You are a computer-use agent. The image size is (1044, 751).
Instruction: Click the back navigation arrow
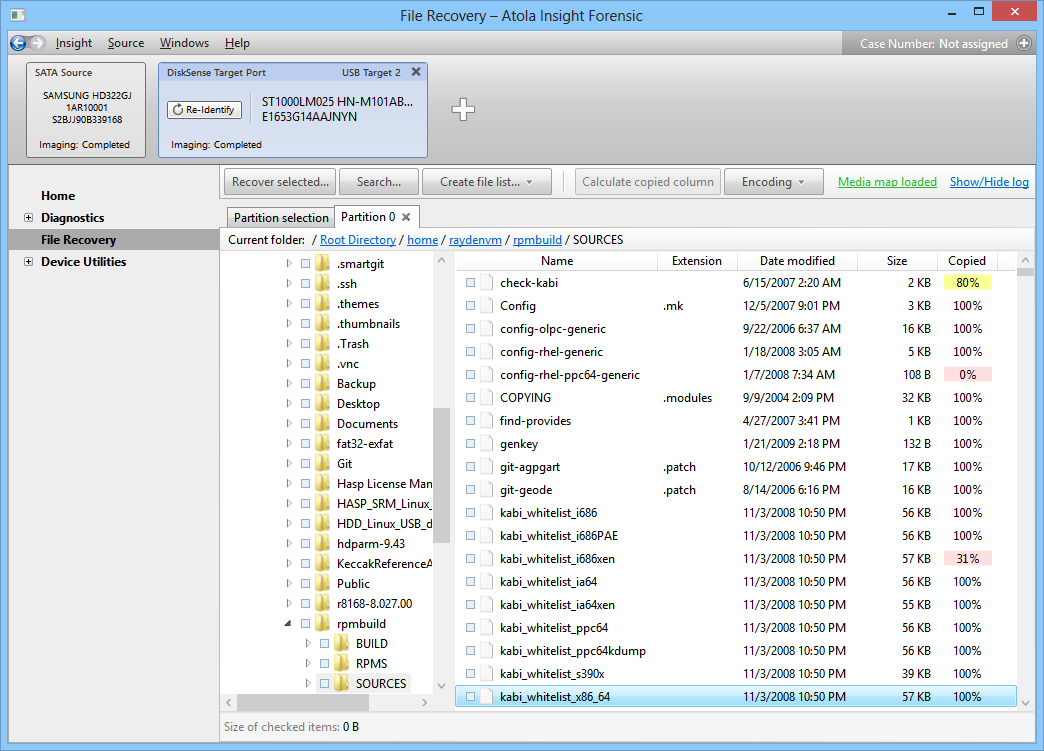[16, 43]
